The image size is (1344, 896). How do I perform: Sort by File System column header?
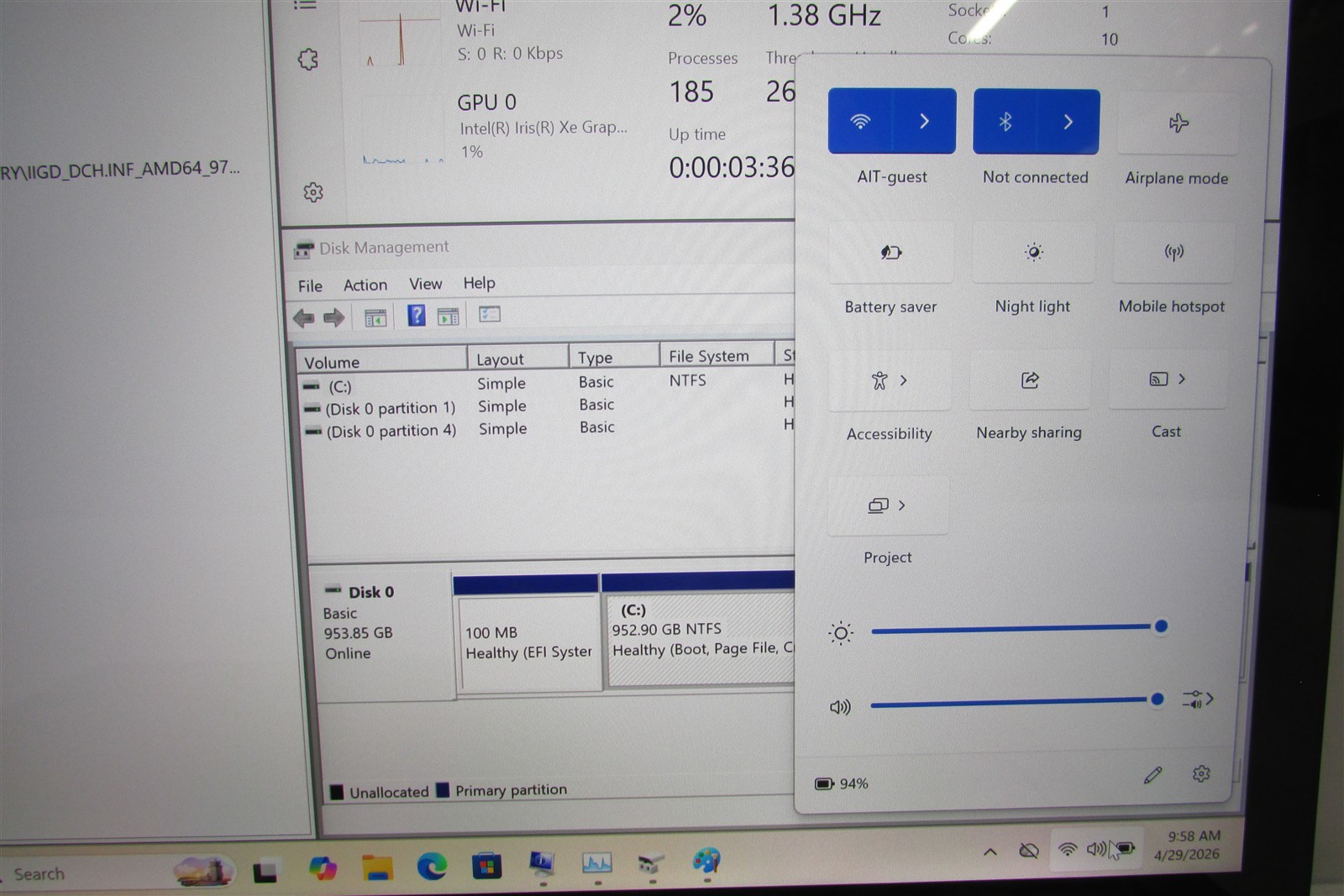(716, 356)
